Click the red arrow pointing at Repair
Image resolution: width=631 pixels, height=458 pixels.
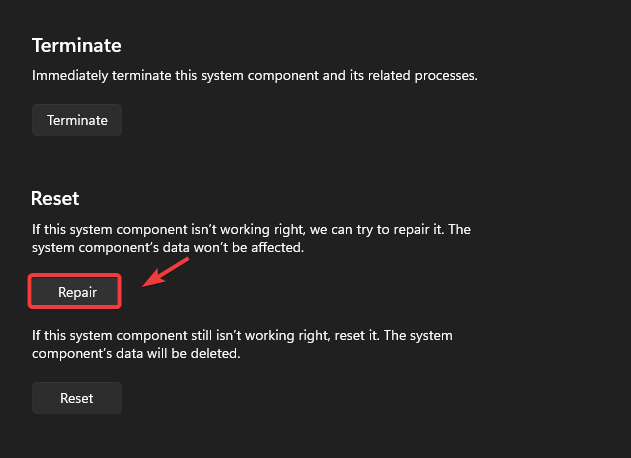[166, 271]
